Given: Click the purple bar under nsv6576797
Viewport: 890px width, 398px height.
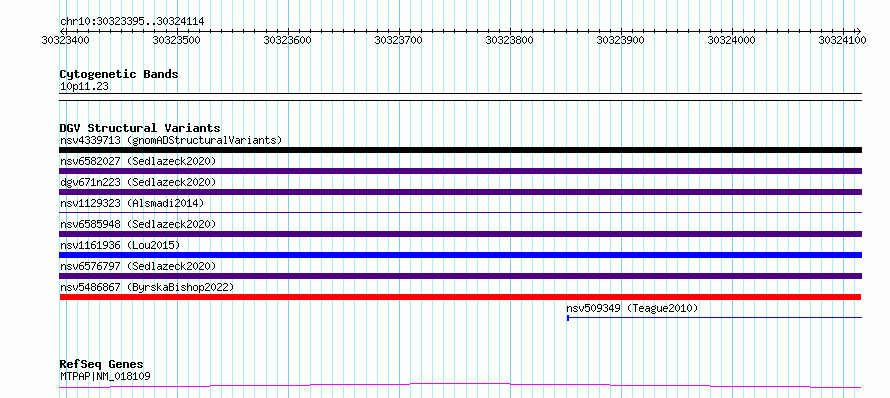Looking at the screenshot, I should (460, 276).
